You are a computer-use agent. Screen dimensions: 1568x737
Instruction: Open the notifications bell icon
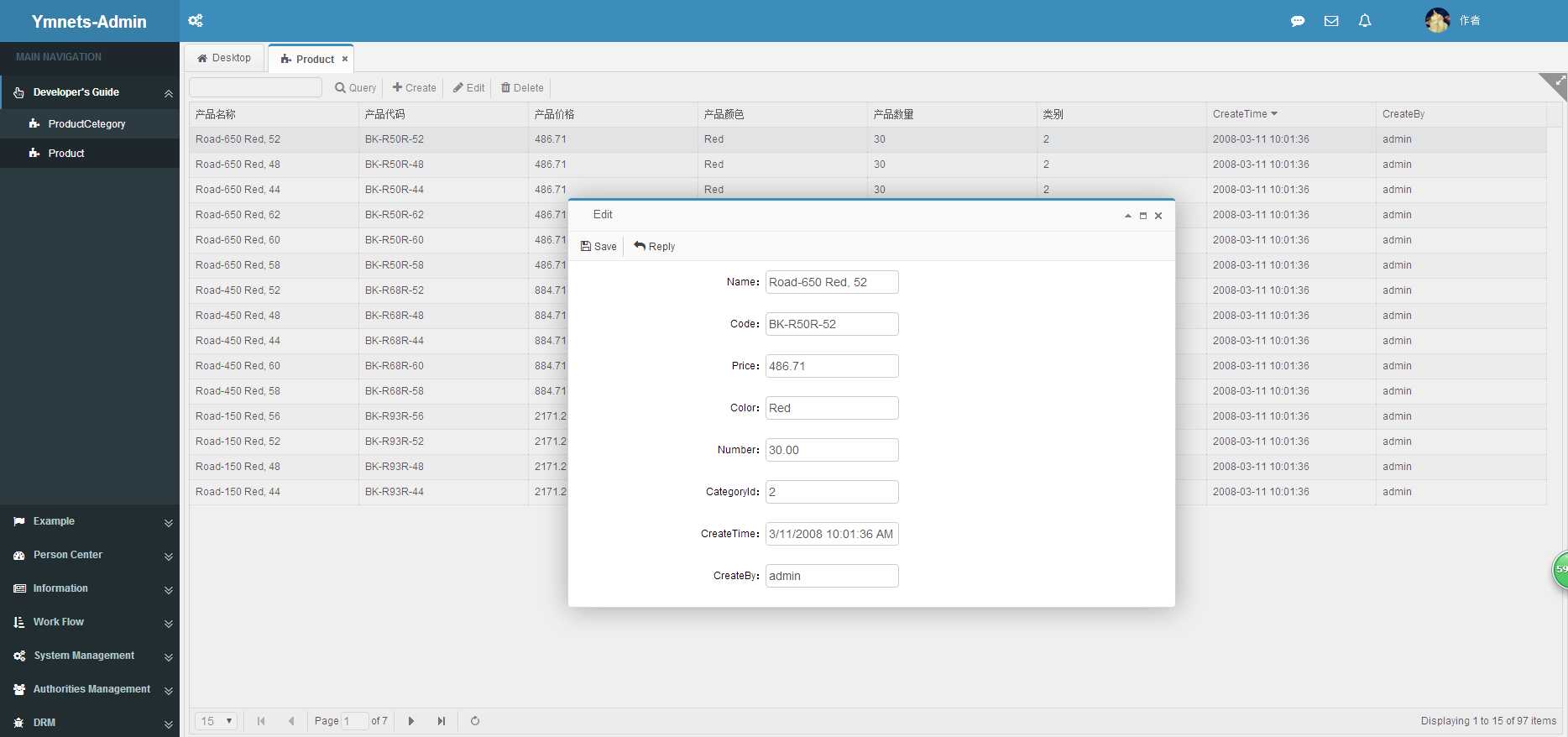(x=1365, y=21)
